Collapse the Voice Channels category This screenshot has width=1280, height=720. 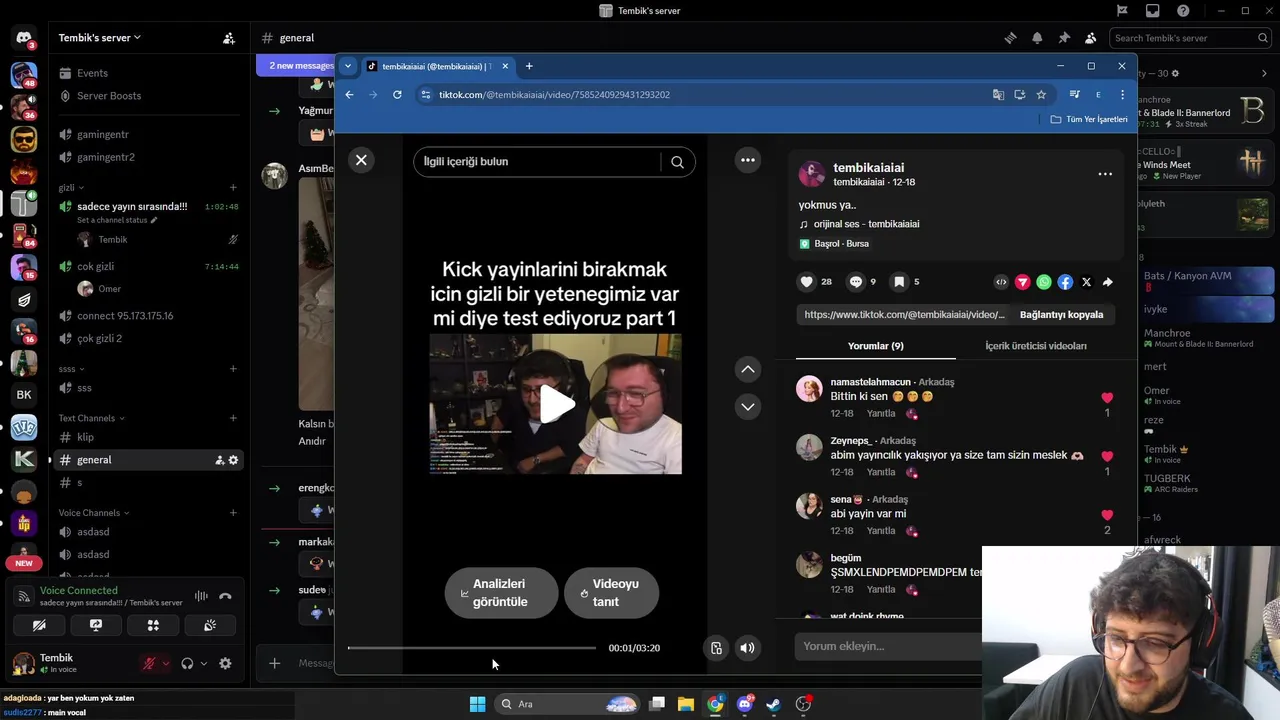pos(94,513)
